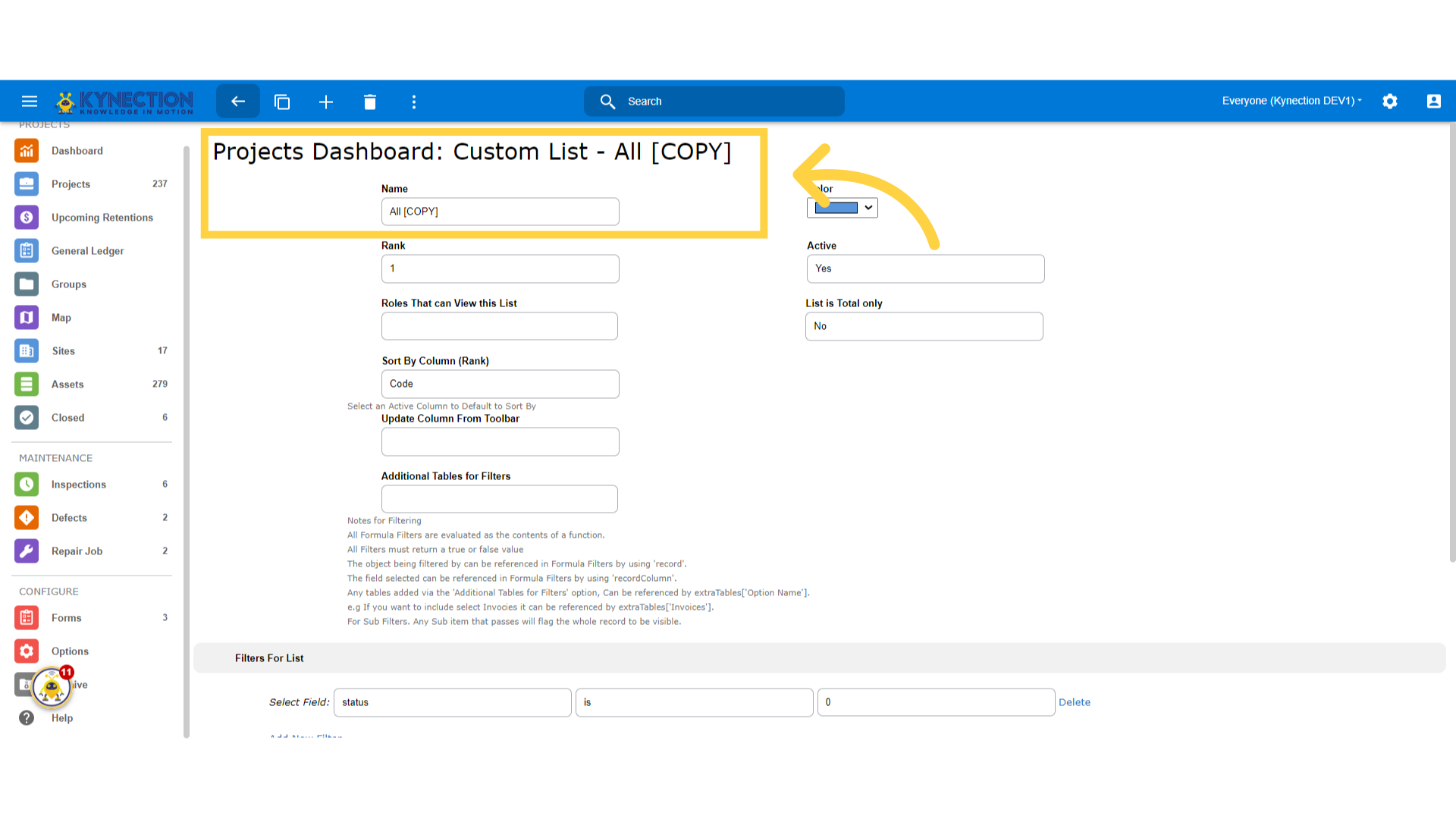The width and height of the screenshot is (1456, 819).
Task: Open the Color dropdown swatch
Action: tap(843, 208)
